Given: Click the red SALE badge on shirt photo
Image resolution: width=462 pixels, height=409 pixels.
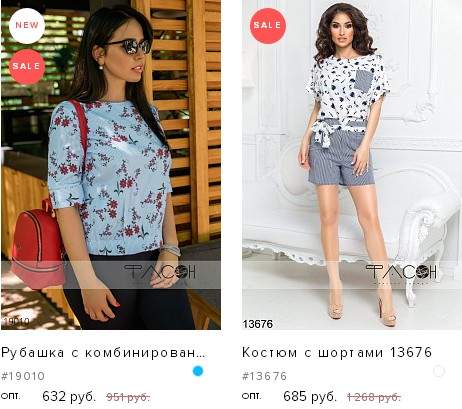Looking at the screenshot, I should 27,66.
